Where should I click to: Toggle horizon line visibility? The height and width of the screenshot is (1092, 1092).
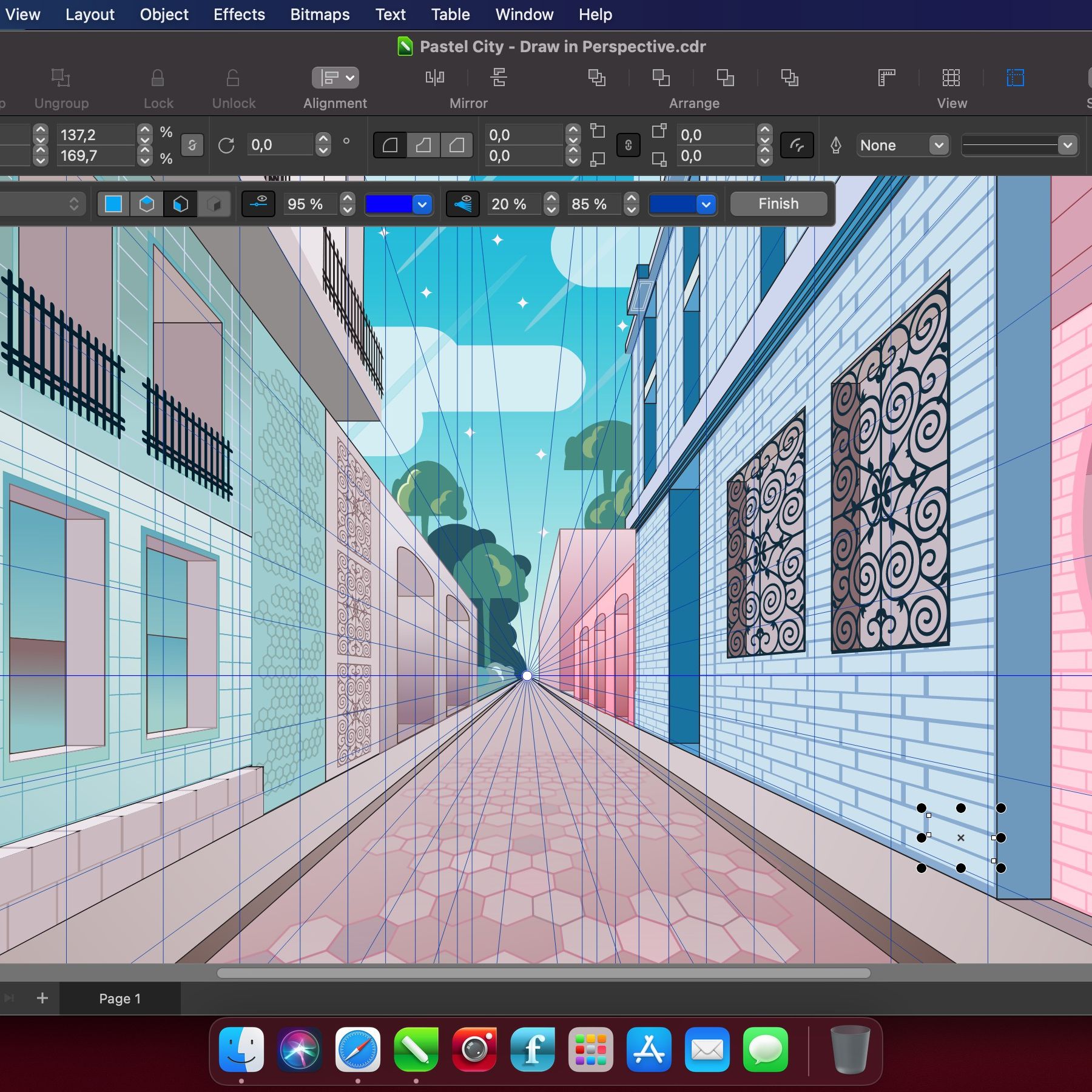258,204
